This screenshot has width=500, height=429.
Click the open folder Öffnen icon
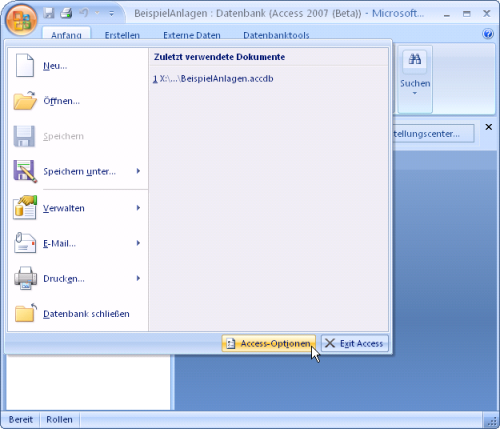click(25, 100)
